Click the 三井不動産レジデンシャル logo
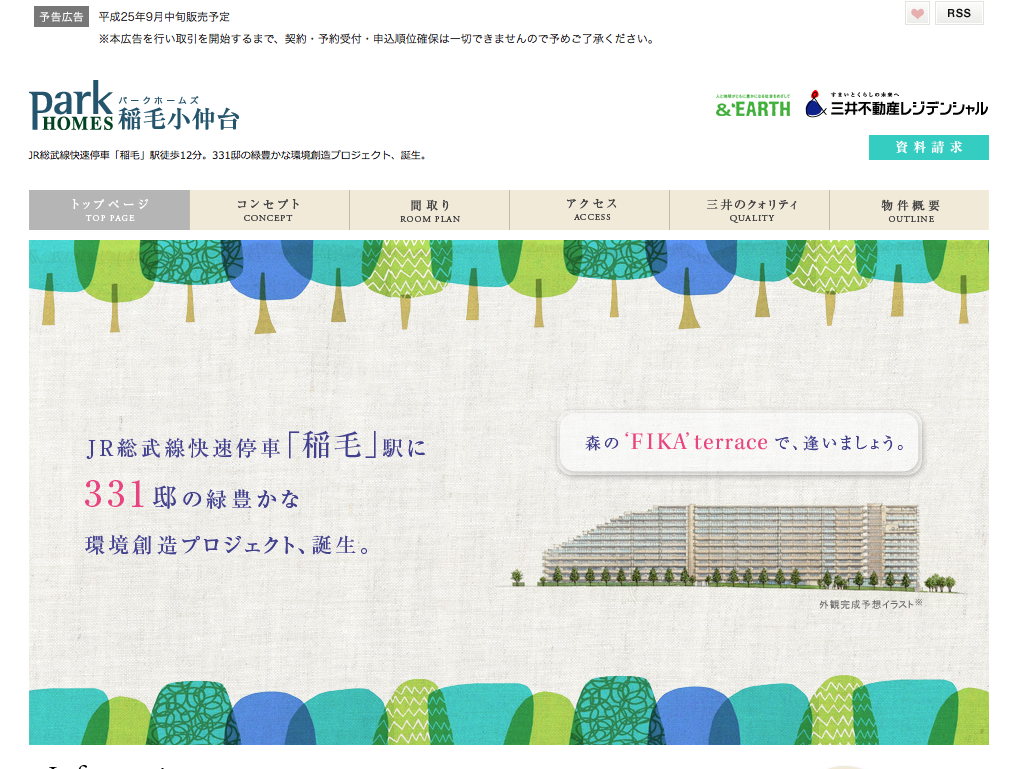The image size is (1028, 769). coord(897,105)
